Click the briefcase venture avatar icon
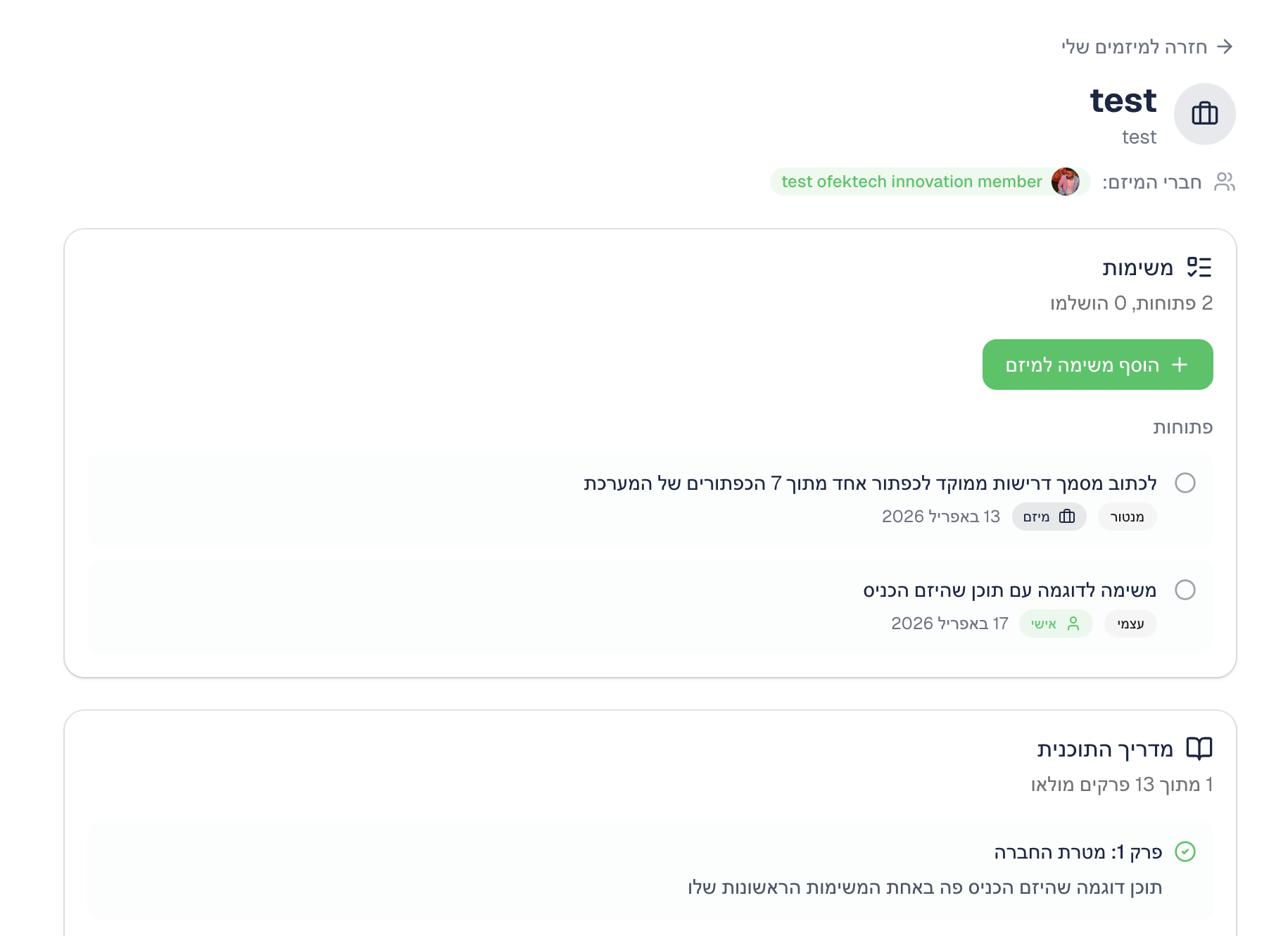 coord(1204,114)
